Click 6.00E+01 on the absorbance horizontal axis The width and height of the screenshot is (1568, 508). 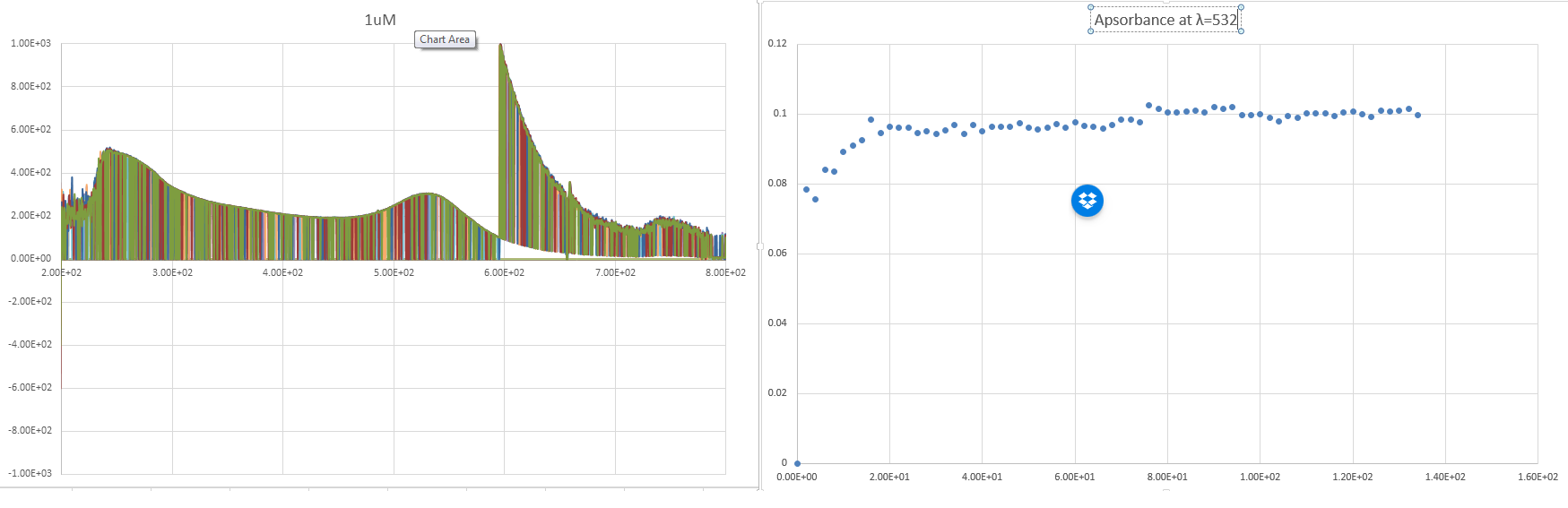pos(1074,477)
